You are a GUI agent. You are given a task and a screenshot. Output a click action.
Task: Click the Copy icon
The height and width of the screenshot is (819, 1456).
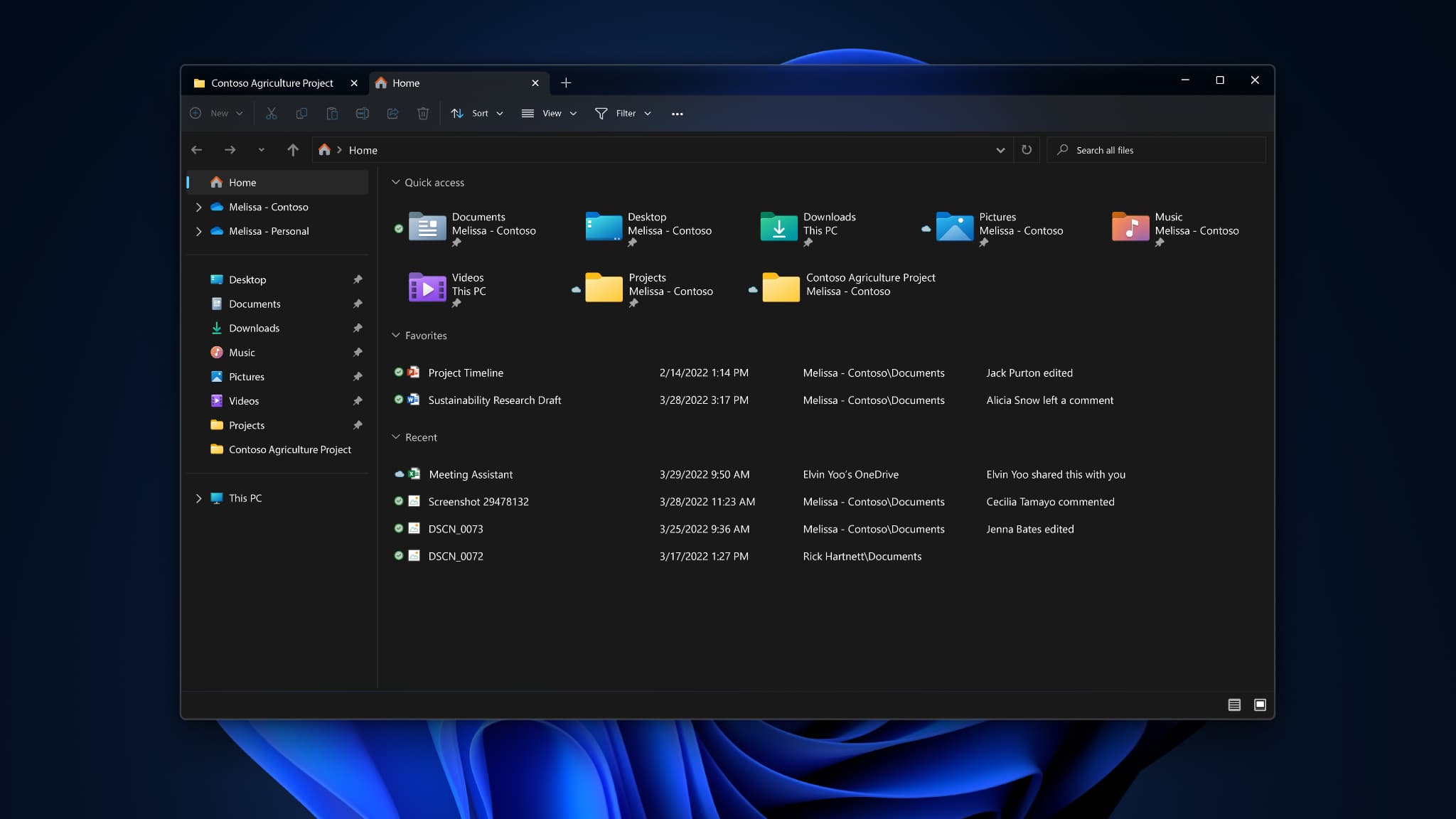[301, 113]
